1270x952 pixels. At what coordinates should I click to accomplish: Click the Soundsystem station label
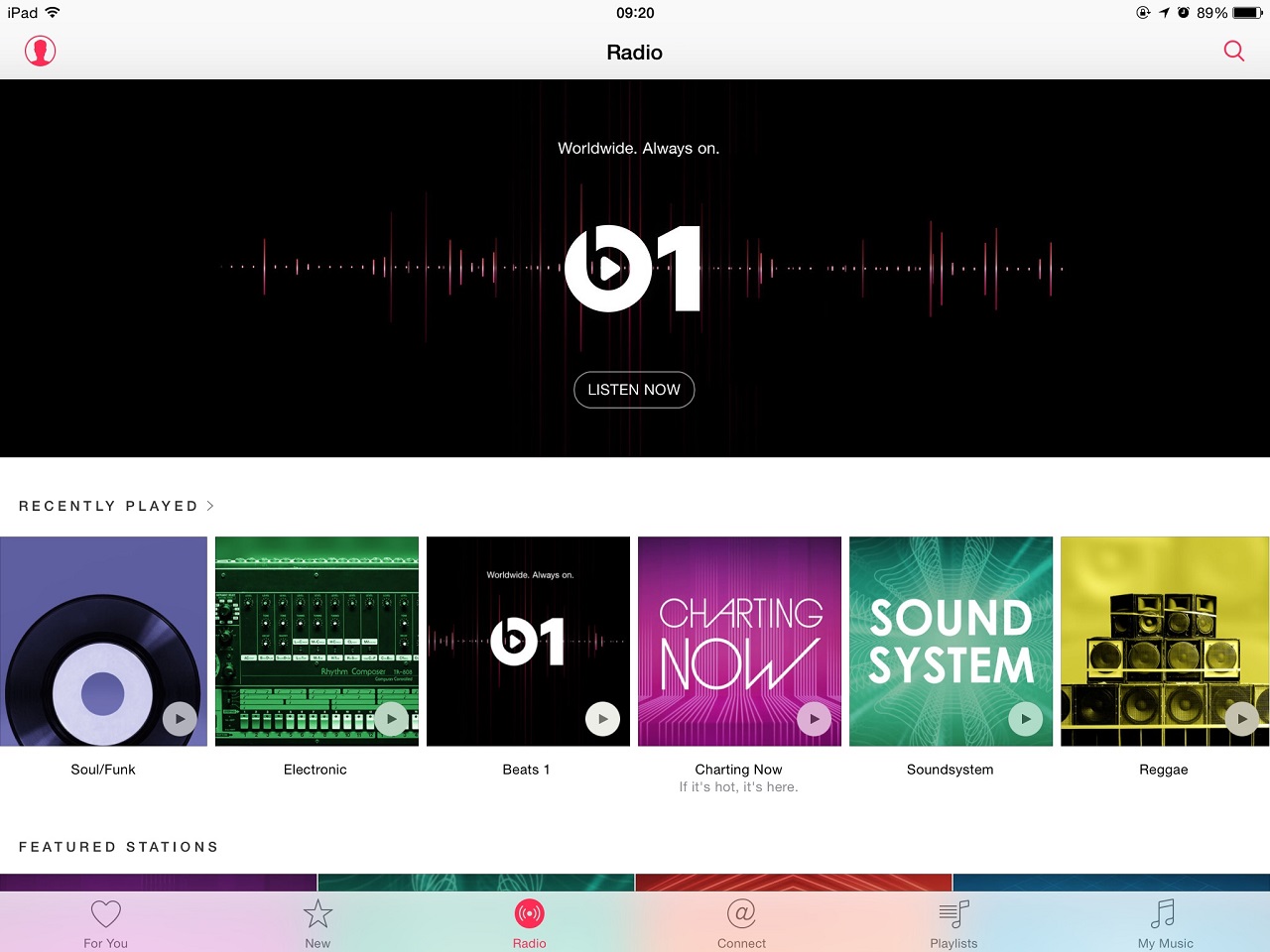pos(950,770)
